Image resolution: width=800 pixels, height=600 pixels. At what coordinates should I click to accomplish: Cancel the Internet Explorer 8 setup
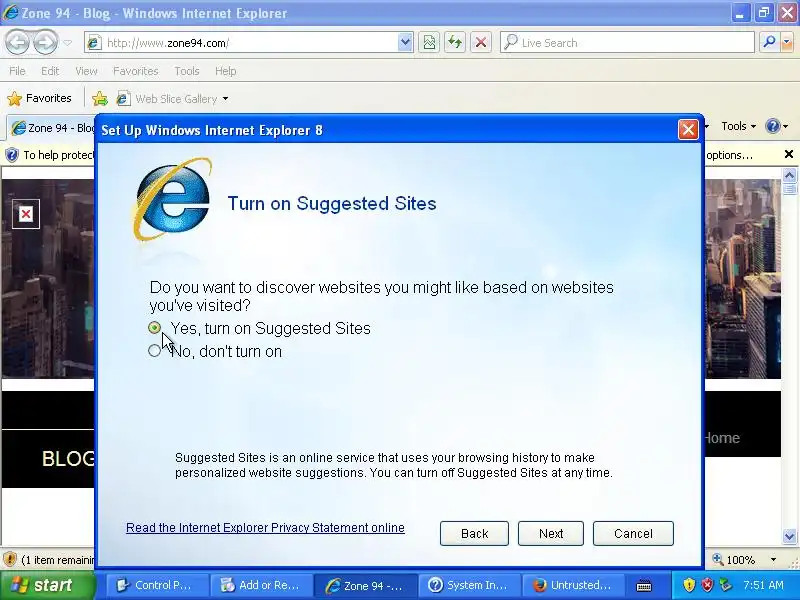tap(633, 534)
